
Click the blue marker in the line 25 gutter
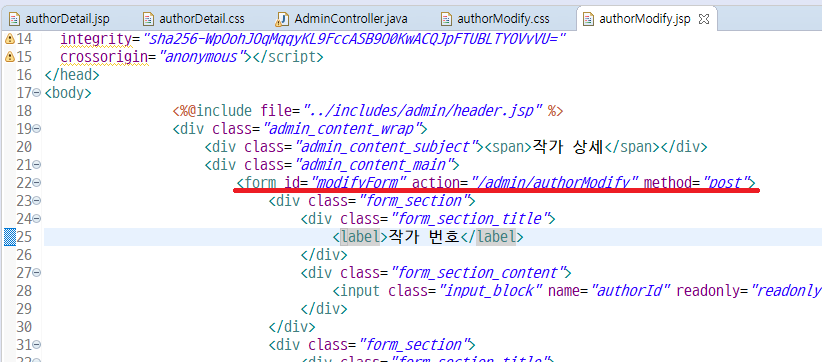[9, 237]
